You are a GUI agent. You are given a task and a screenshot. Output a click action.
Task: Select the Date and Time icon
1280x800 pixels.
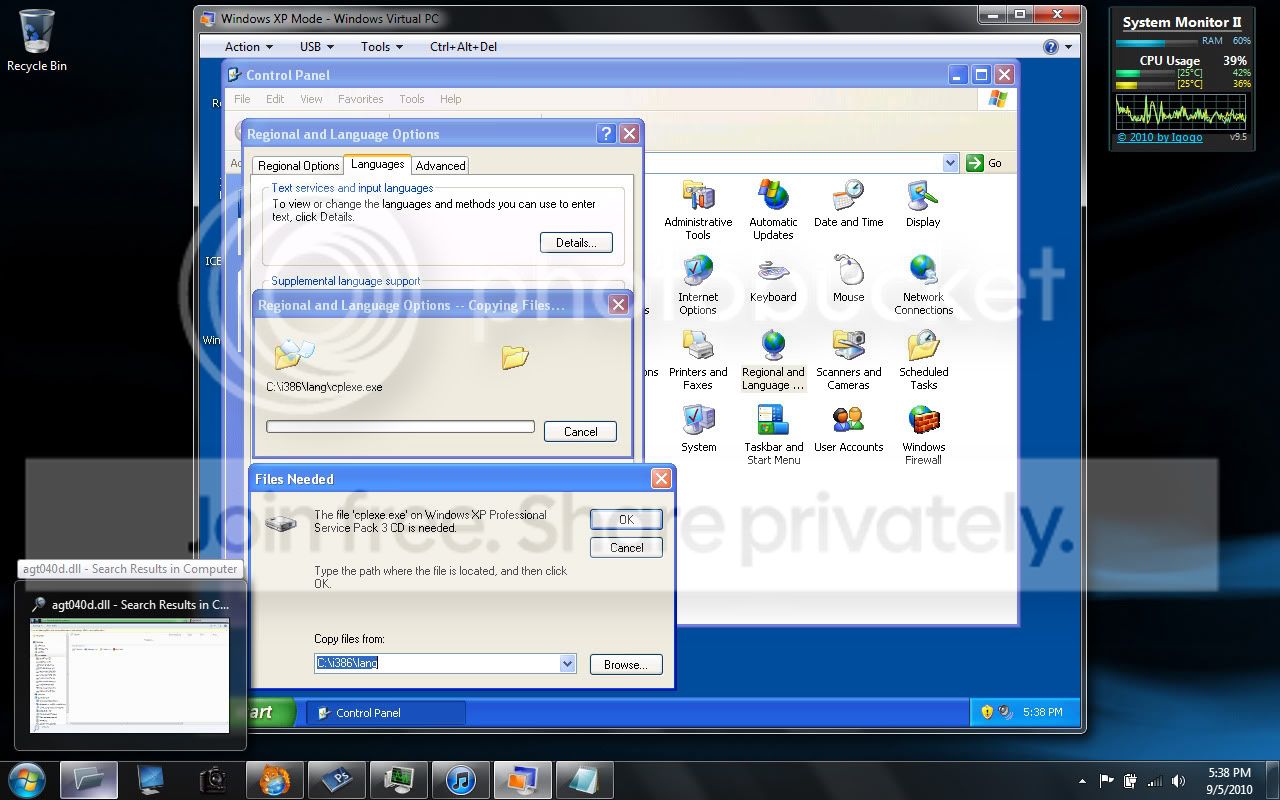(848, 204)
